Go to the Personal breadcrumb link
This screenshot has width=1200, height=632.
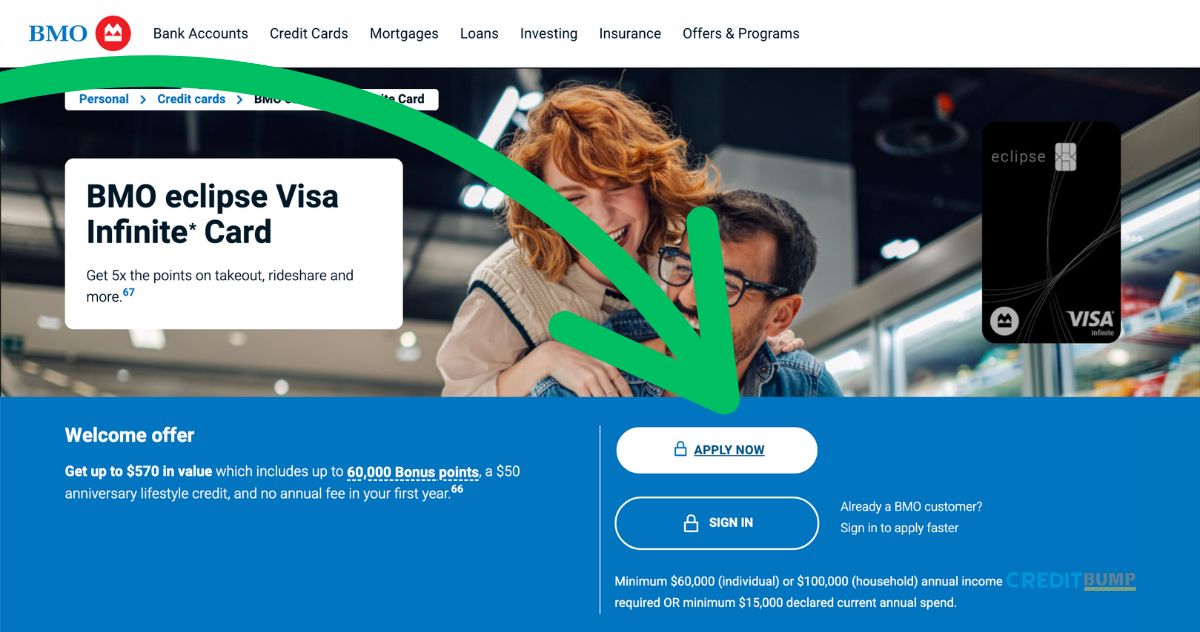[x=104, y=99]
